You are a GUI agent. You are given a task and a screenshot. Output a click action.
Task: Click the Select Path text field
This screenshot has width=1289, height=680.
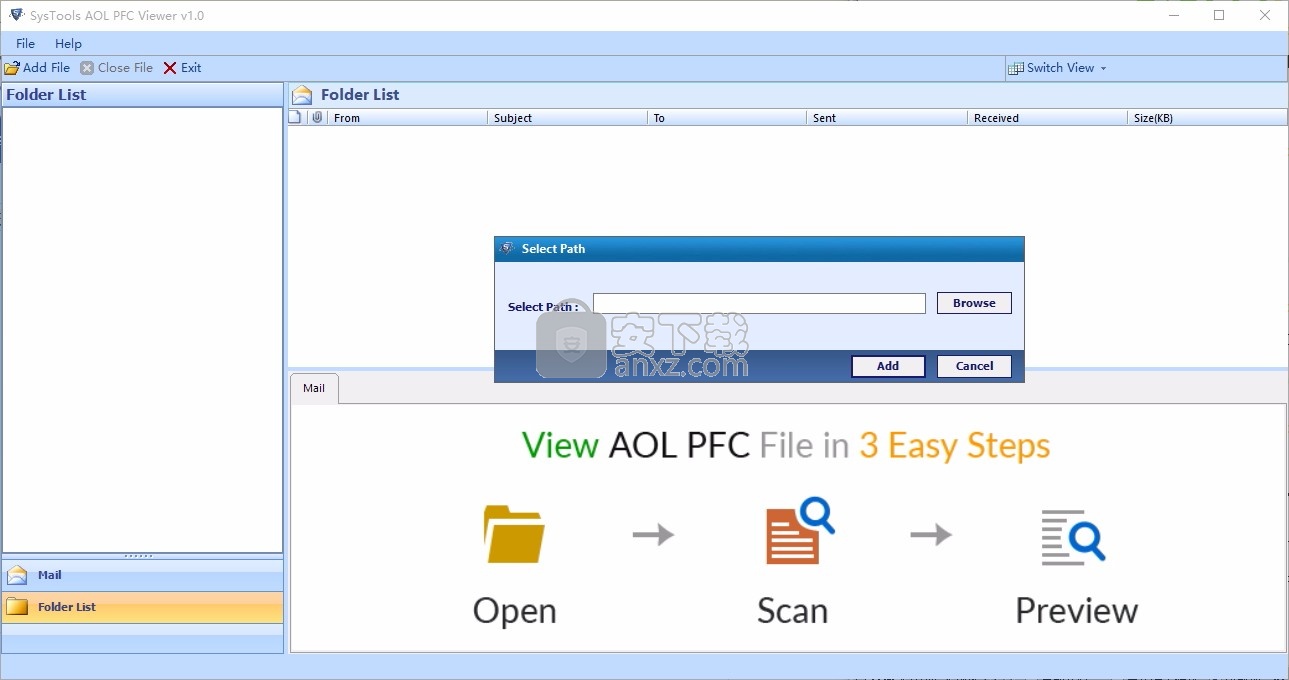(759, 303)
